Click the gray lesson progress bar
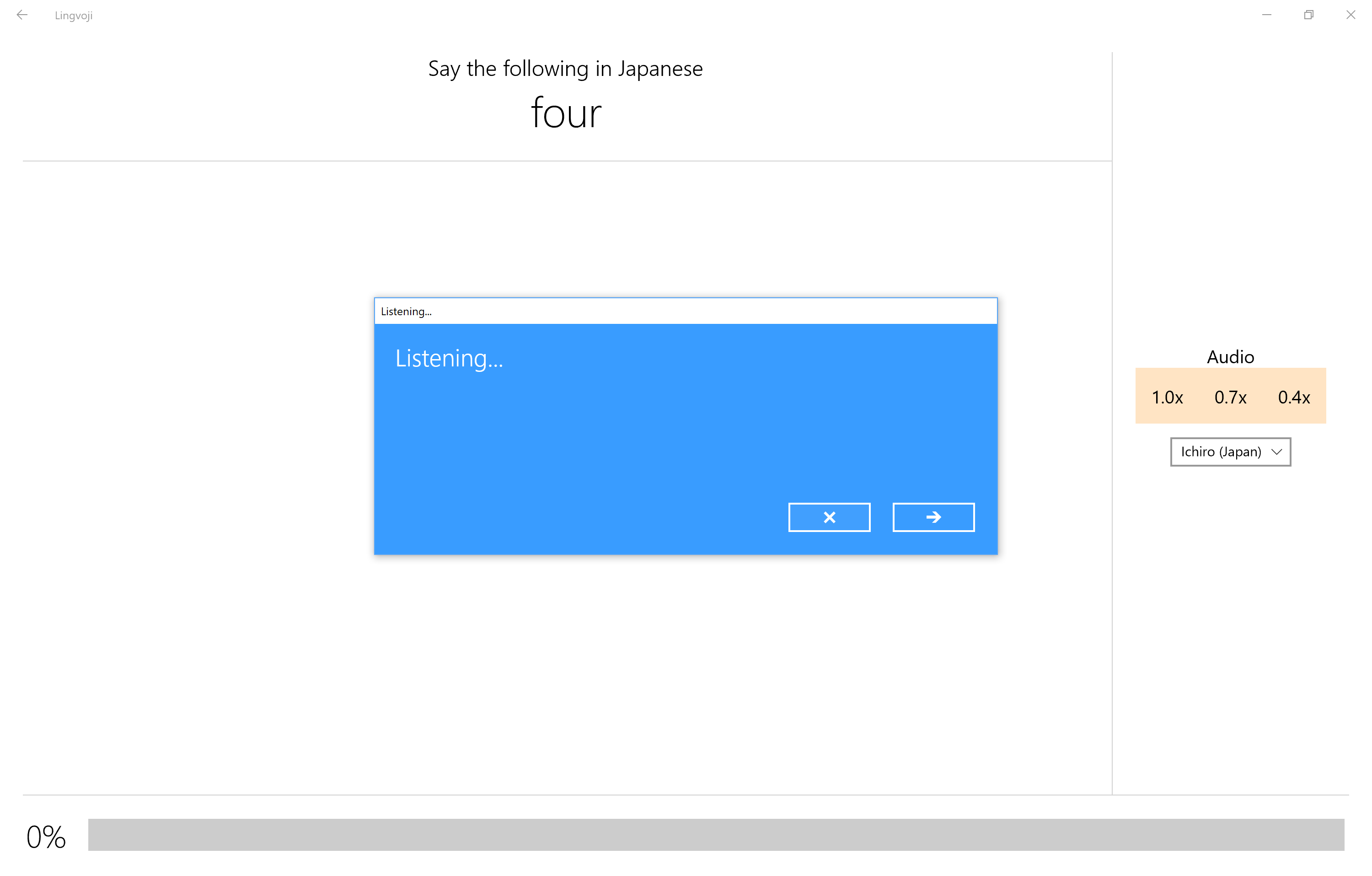The height and width of the screenshot is (876, 1372). [716, 835]
